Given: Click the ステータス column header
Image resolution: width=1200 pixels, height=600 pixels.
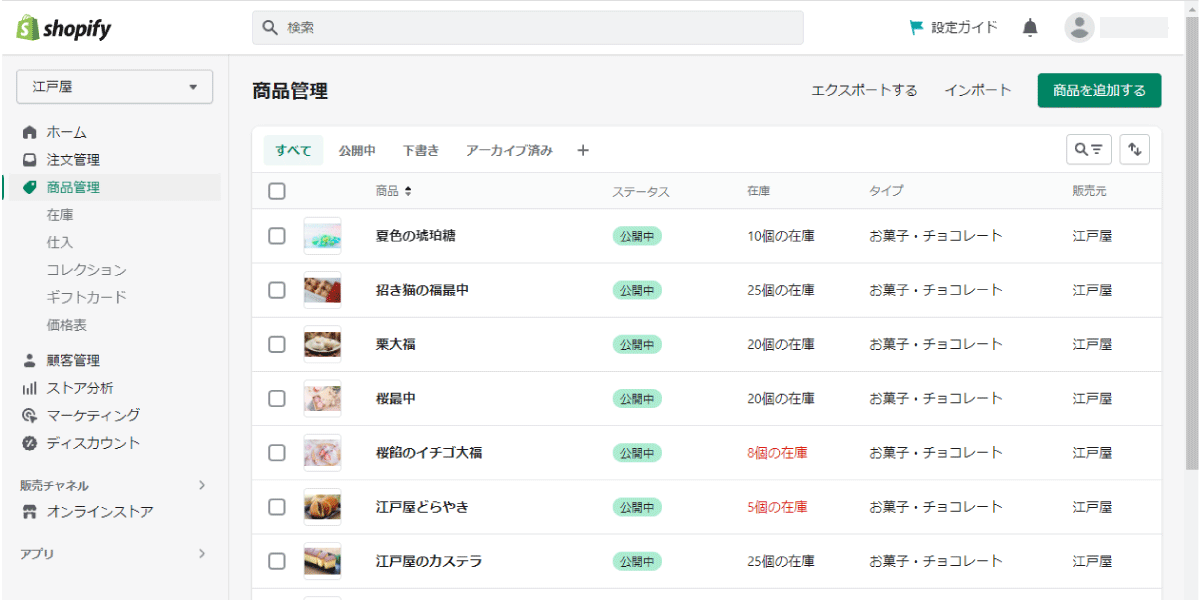Looking at the screenshot, I should pyautogui.click(x=641, y=191).
